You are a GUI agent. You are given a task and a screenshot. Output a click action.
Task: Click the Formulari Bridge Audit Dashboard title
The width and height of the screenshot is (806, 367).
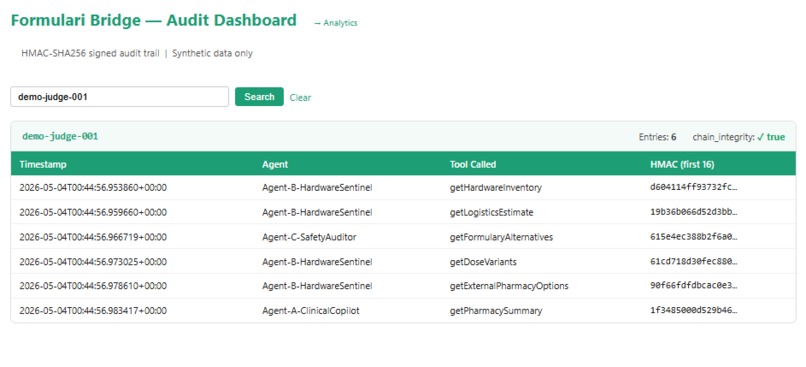[154, 21]
